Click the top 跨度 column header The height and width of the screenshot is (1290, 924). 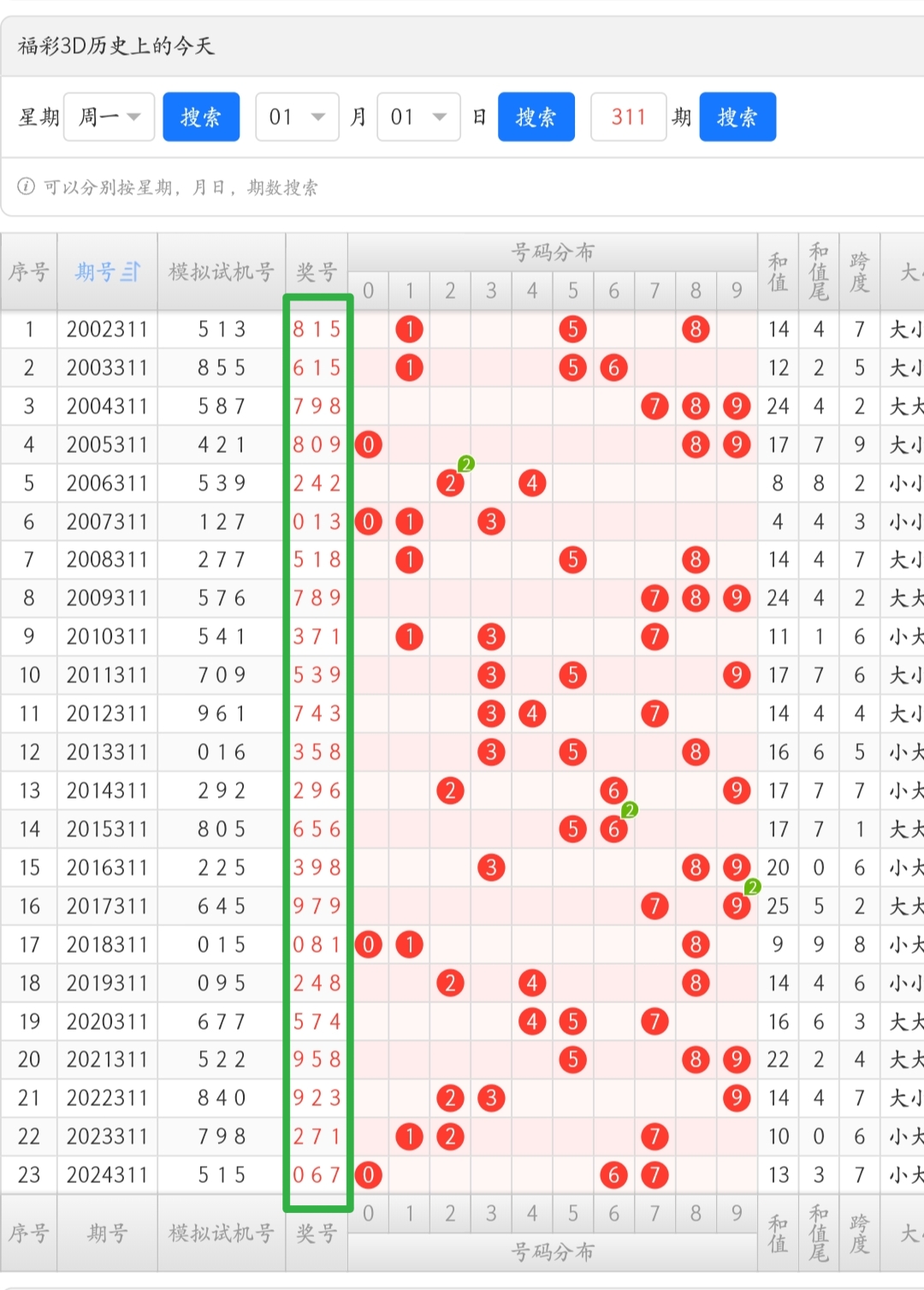(x=860, y=272)
